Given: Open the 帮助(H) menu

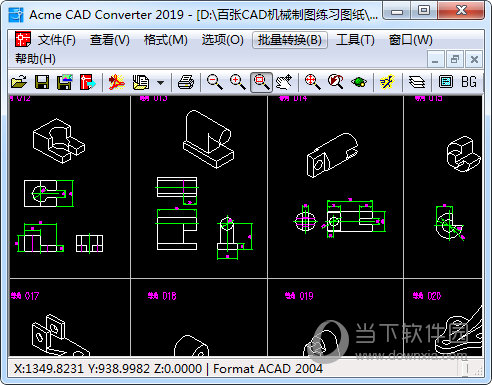Looking at the screenshot, I should 35,59.
